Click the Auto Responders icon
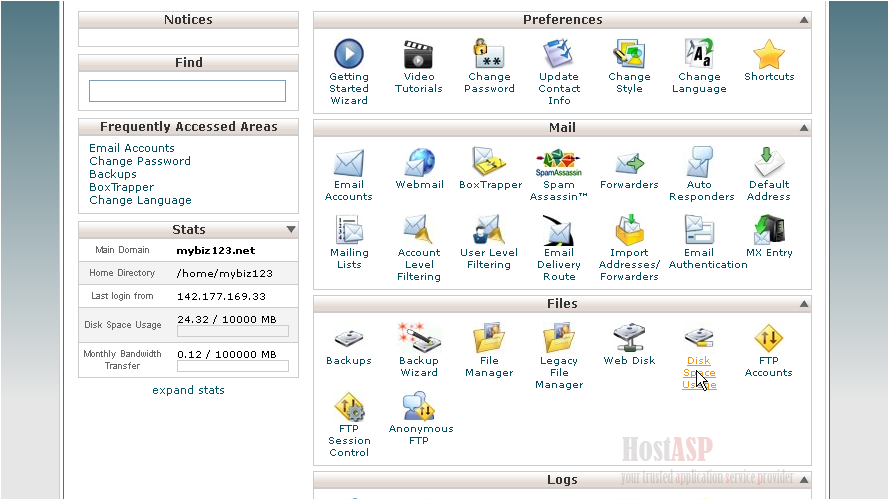This screenshot has height=500, width=889. (700, 163)
